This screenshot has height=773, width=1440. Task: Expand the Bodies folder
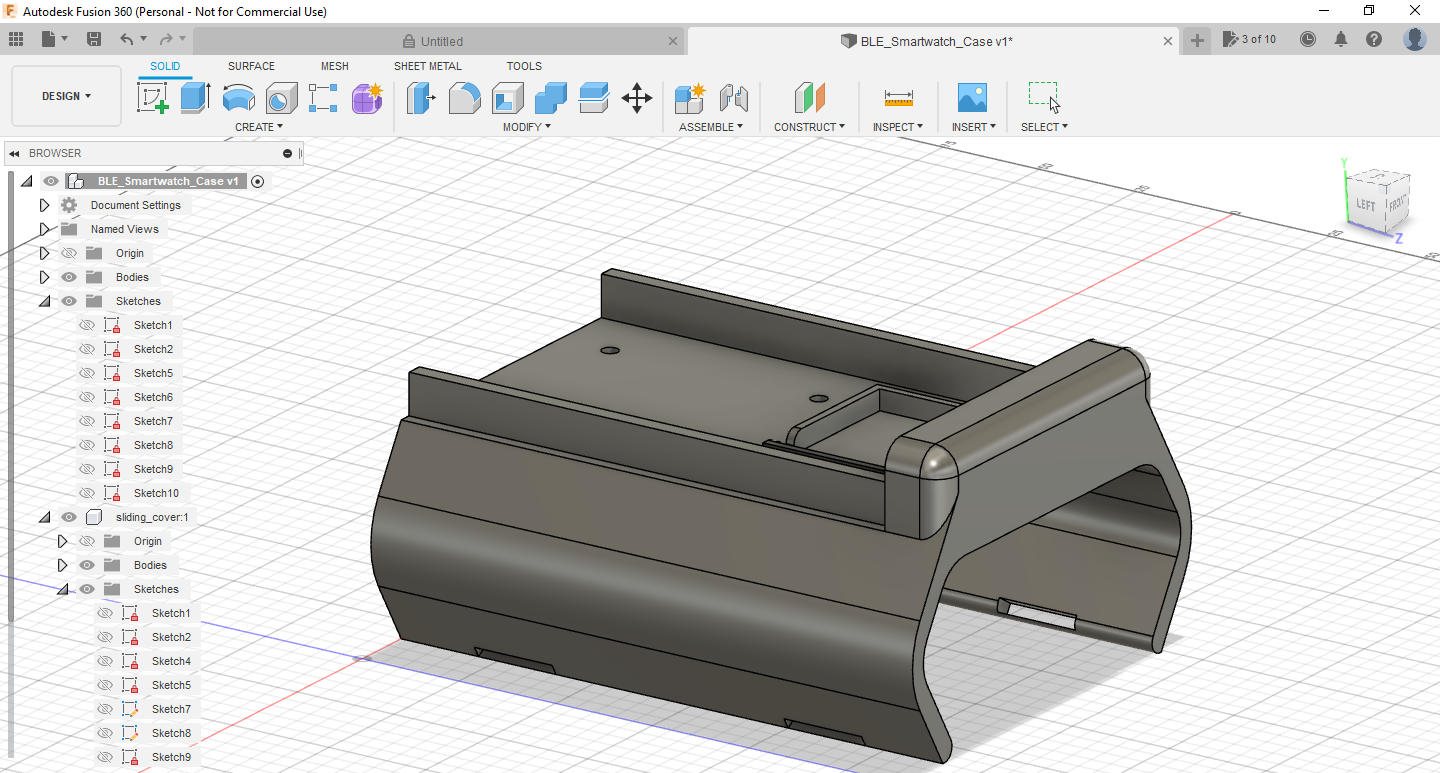click(x=44, y=276)
